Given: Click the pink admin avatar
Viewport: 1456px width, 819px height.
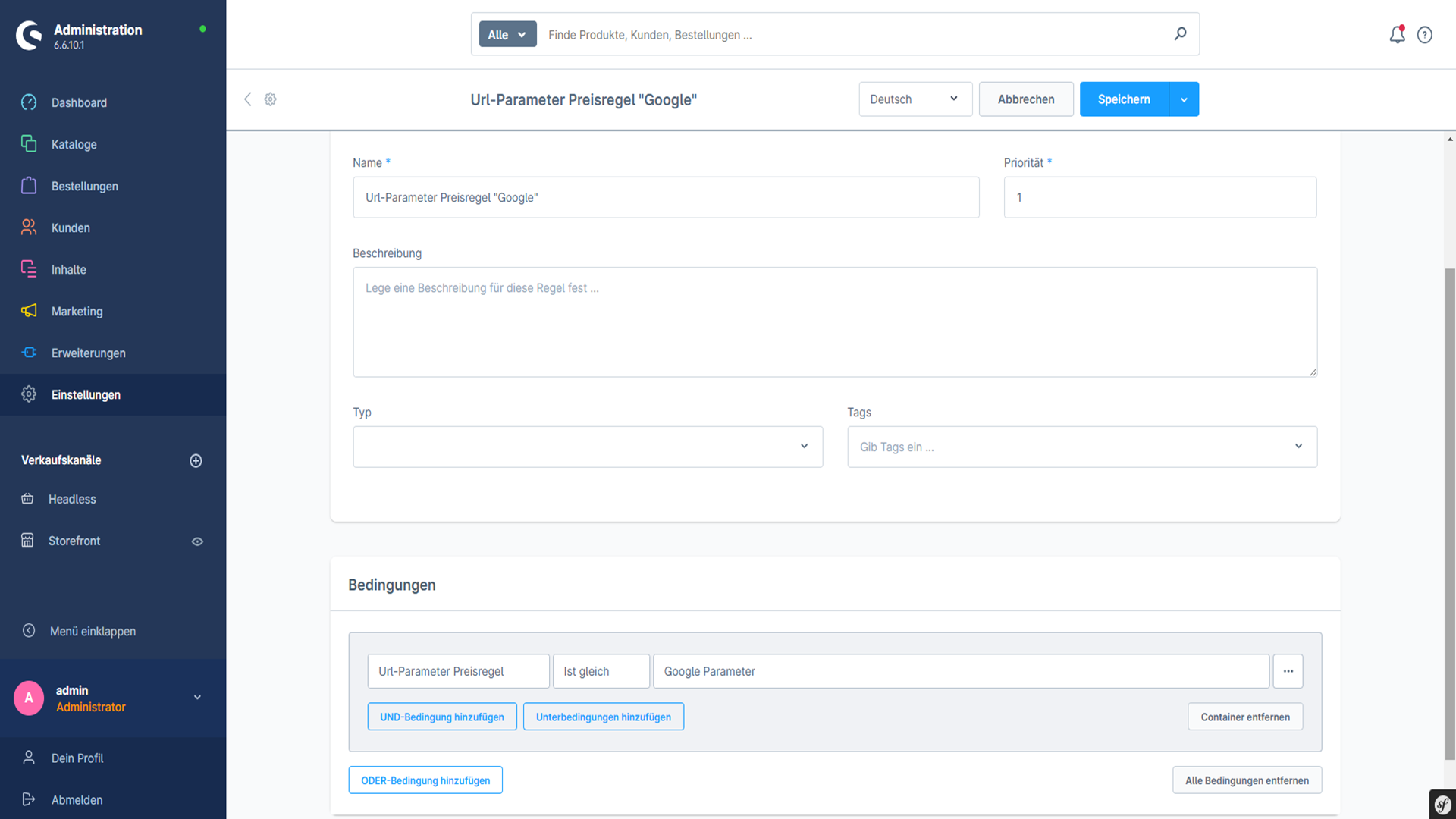Looking at the screenshot, I should tap(29, 698).
